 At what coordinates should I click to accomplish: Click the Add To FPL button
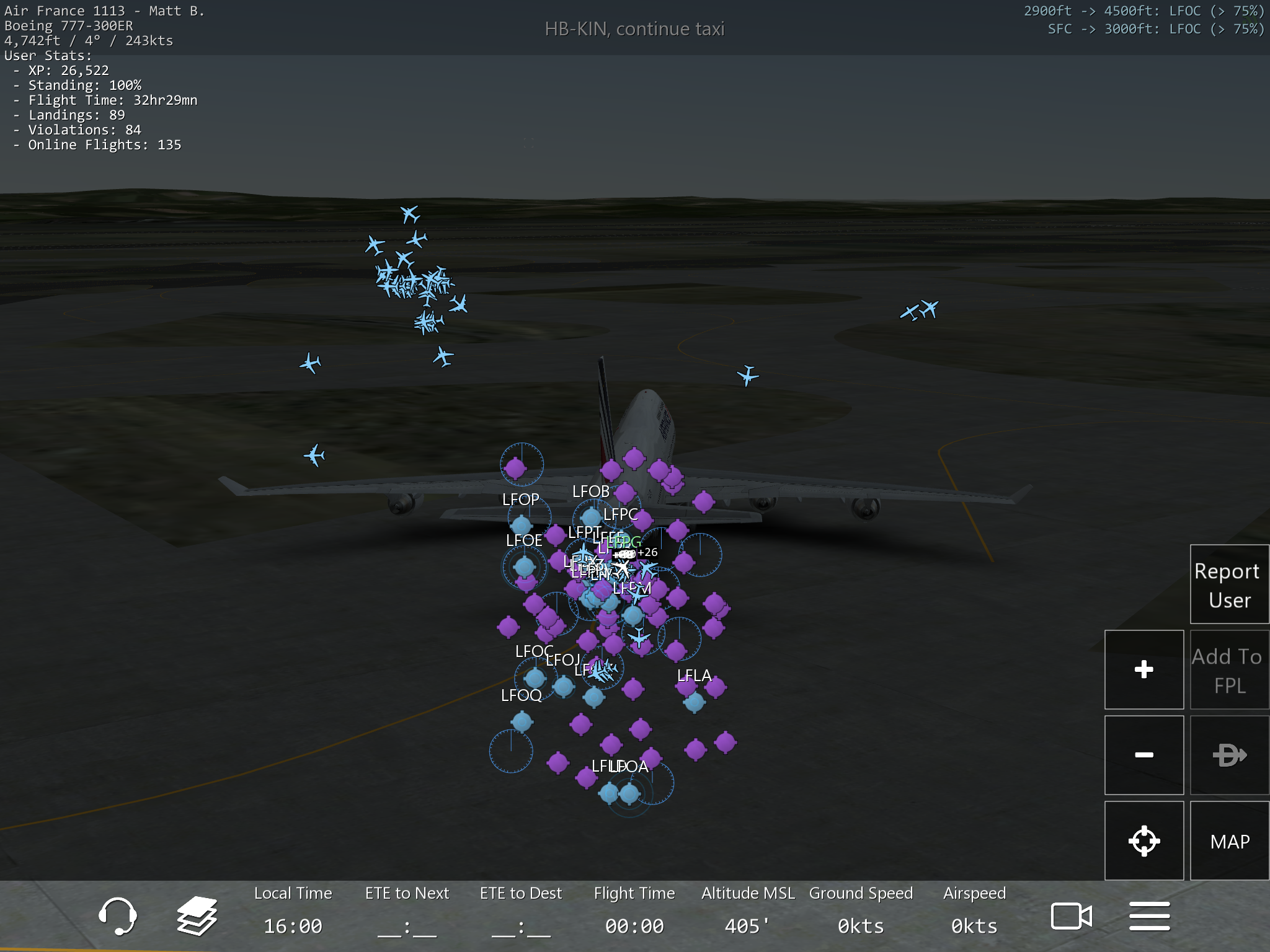pos(1229,669)
